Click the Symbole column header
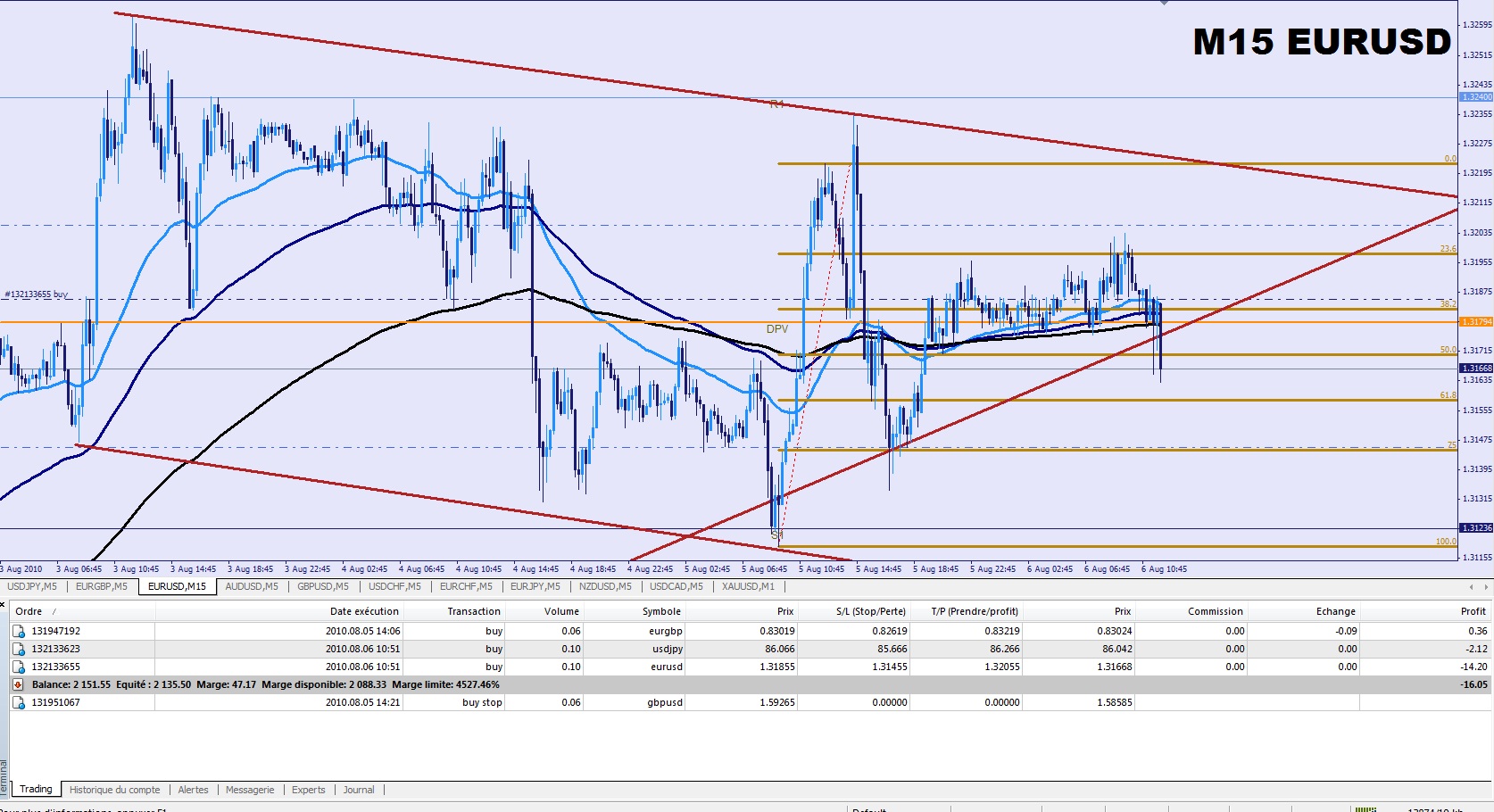This screenshot has height=812, width=1494. [660, 611]
